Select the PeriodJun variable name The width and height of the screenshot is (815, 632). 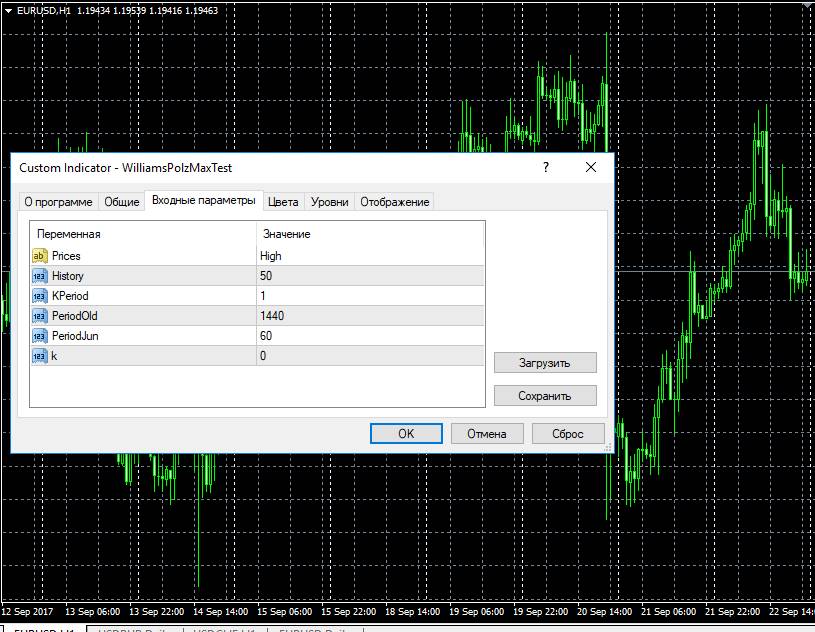[x=75, y=336]
